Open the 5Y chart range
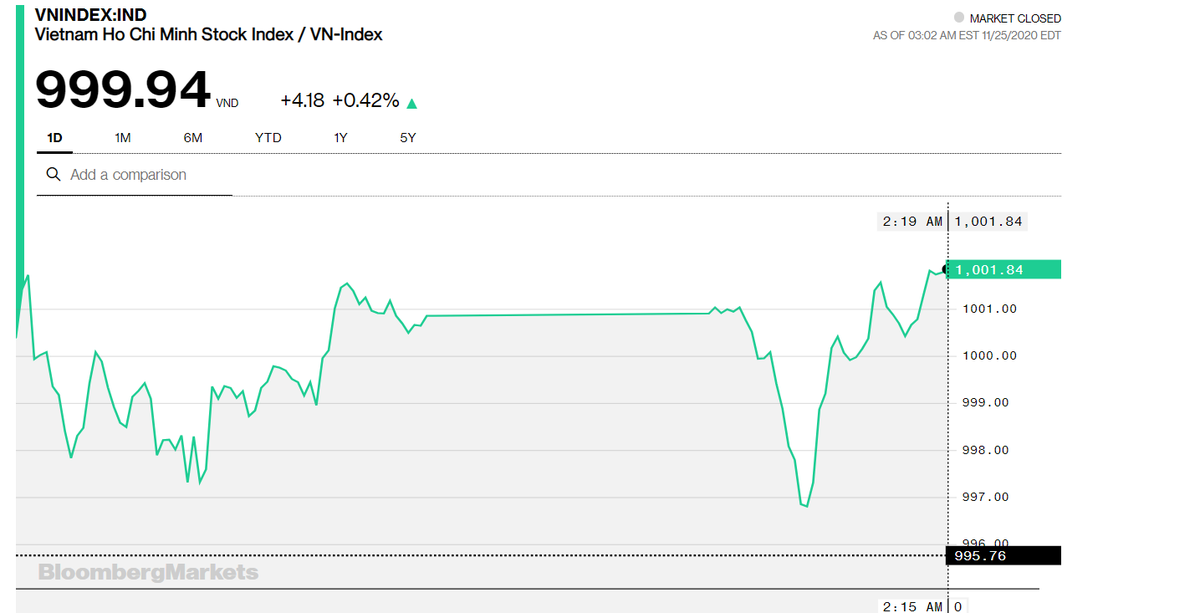This screenshot has width=1200, height=613. pyautogui.click(x=407, y=138)
